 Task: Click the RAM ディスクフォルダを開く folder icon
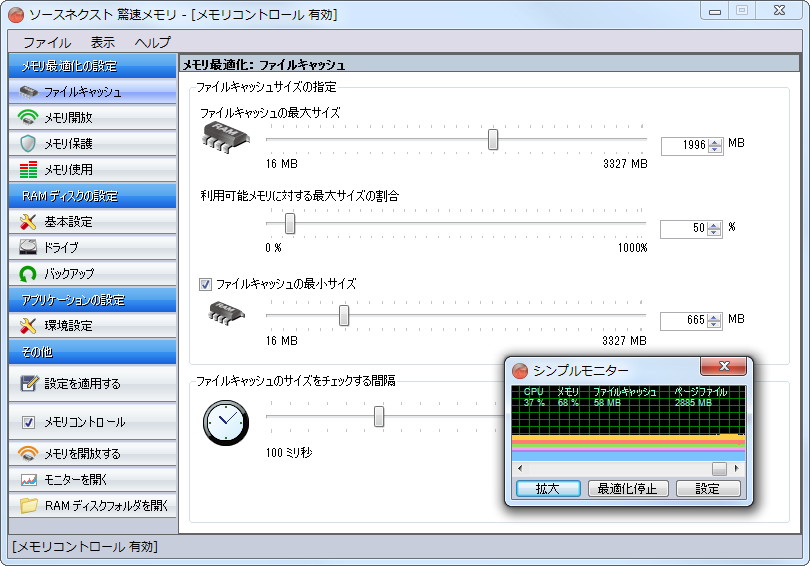pos(29,506)
